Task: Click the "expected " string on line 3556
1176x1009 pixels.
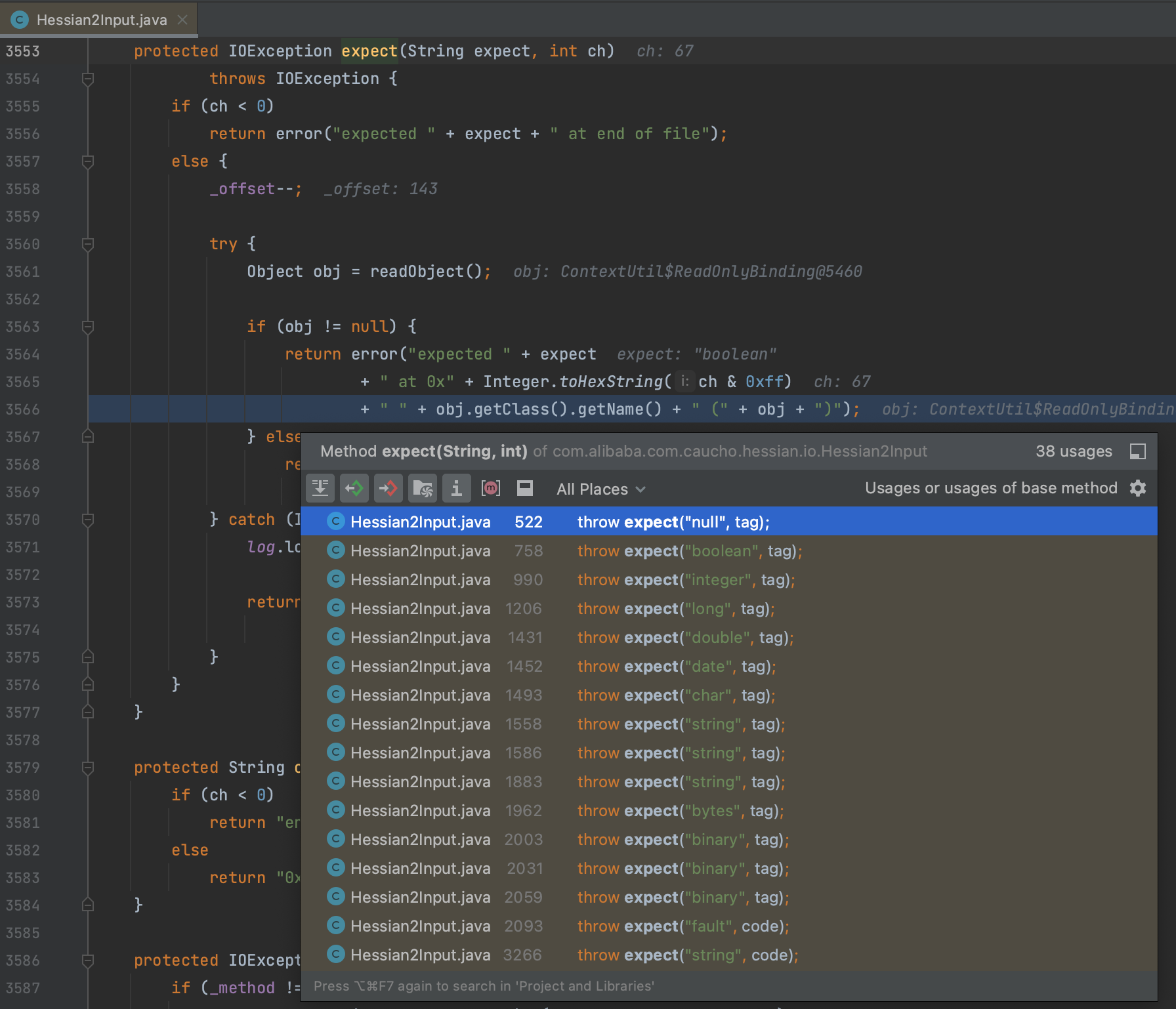Action: point(384,134)
